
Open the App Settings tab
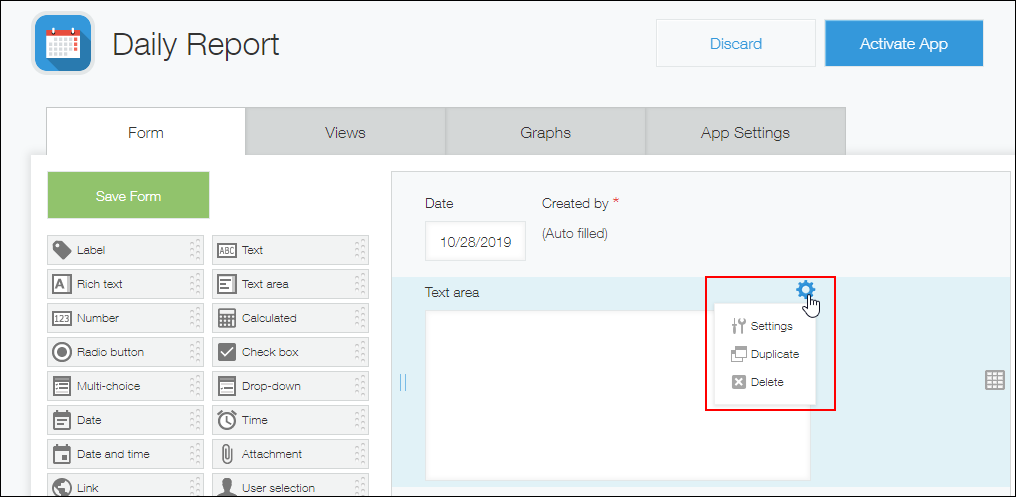tap(745, 132)
